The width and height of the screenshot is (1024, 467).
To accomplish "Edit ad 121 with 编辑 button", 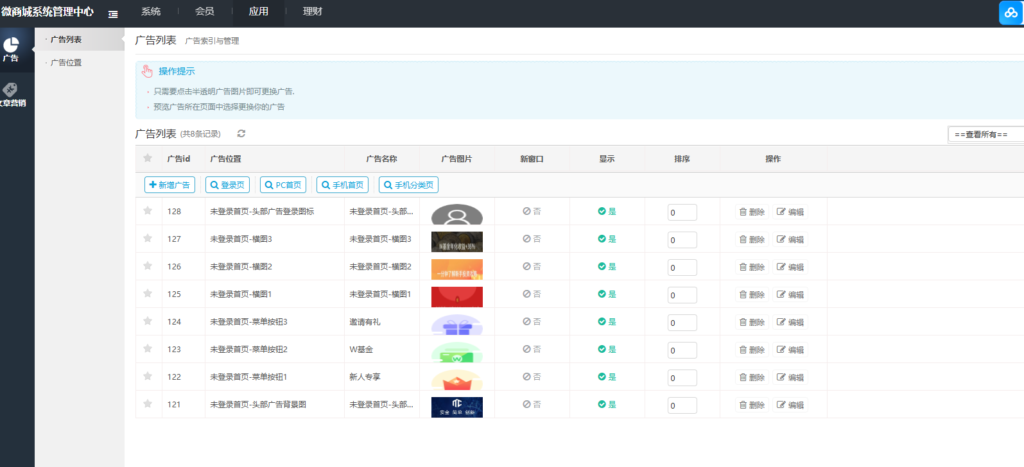I will 790,405.
